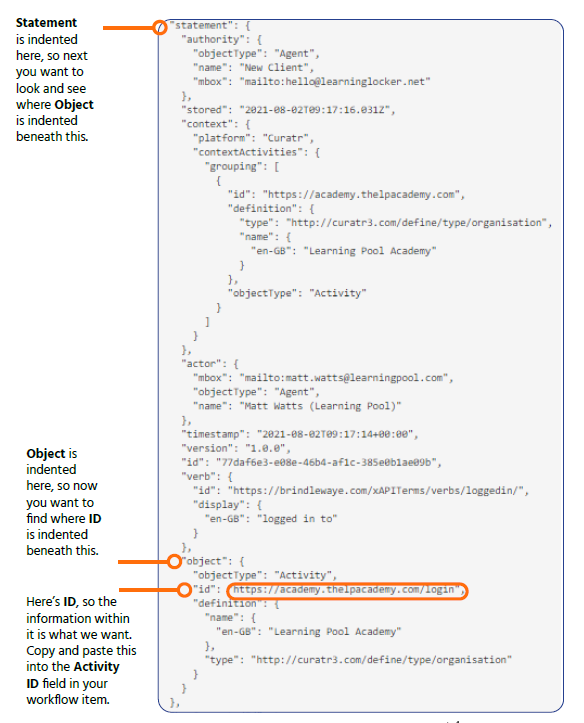Click the "verb" key line
This screenshot has width=584, height=723.
207,476
